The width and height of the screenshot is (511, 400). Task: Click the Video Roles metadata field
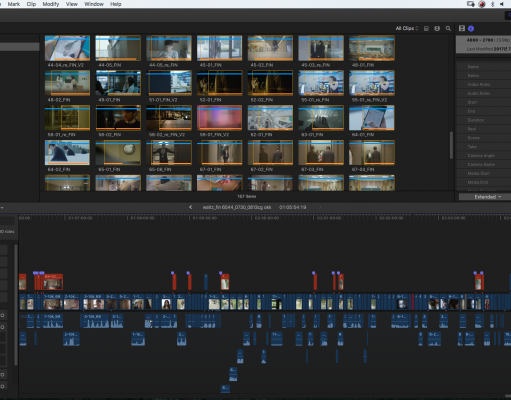pos(484,85)
